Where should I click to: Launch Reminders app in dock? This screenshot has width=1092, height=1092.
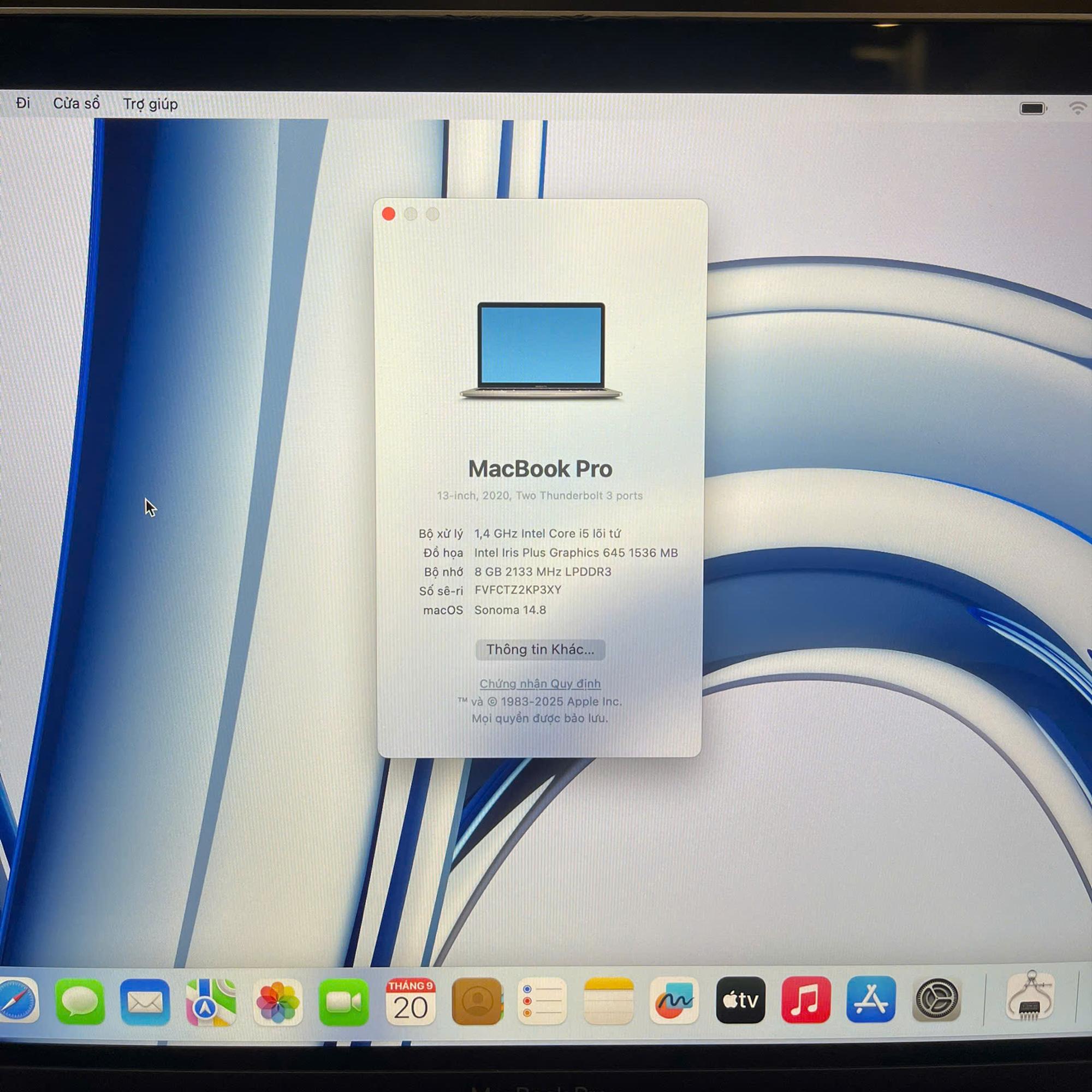(543, 1000)
